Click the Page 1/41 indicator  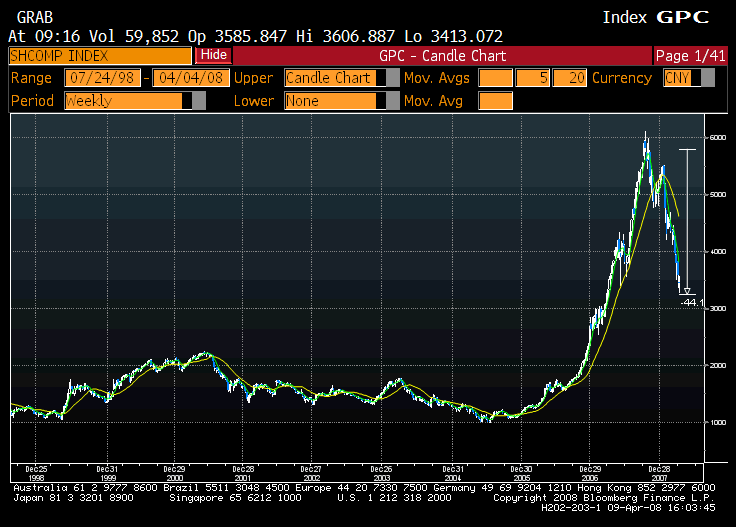pyautogui.click(x=689, y=55)
